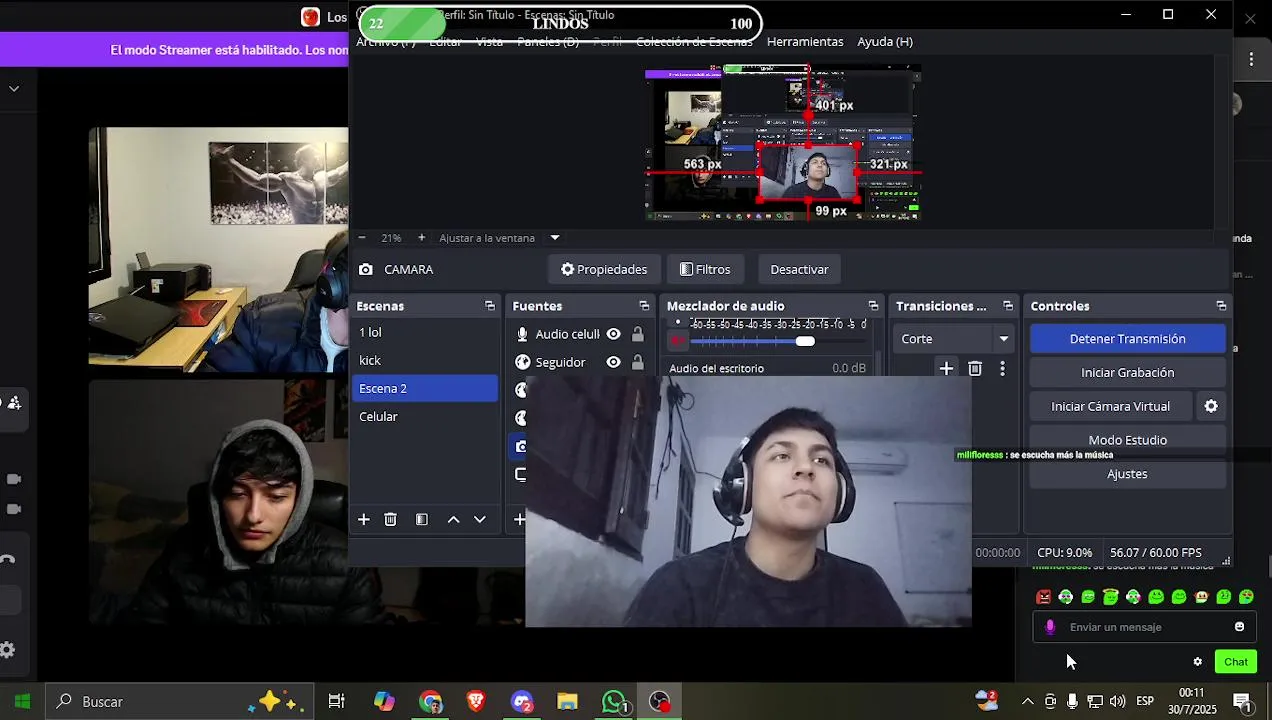The height and width of the screenshot is (720, 1272).
Task: Focus the Enviar un mensaje field
Action: pos(1144,627)
